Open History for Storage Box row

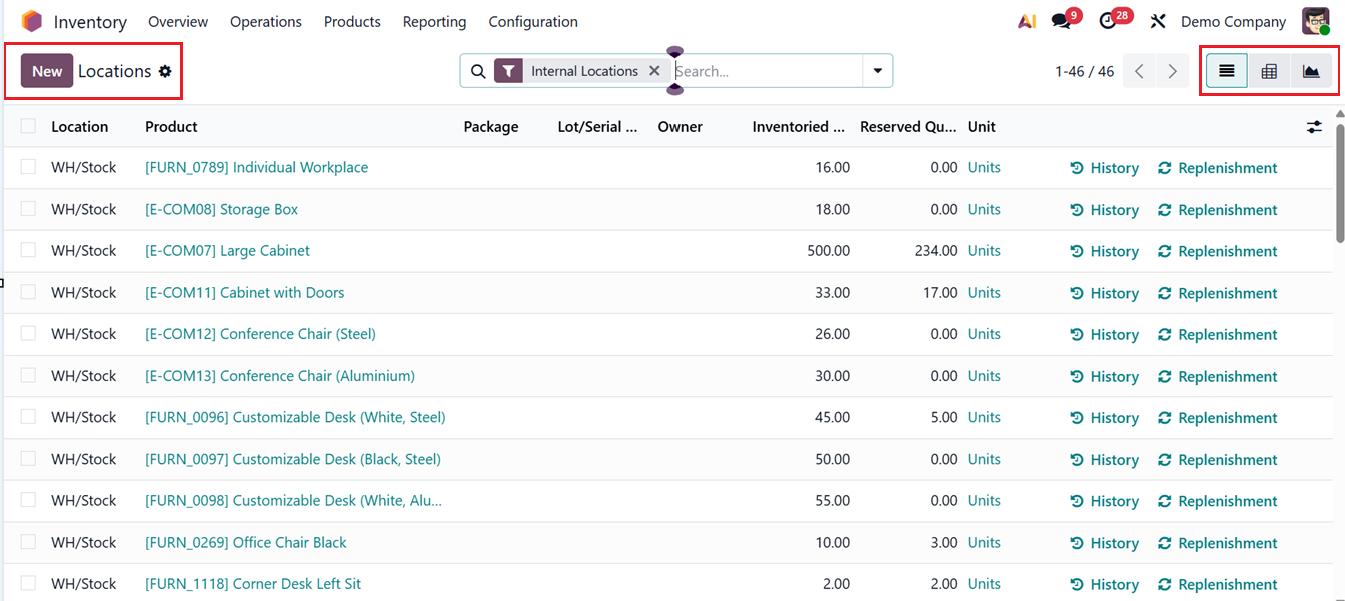click(x=1105, y=210)
